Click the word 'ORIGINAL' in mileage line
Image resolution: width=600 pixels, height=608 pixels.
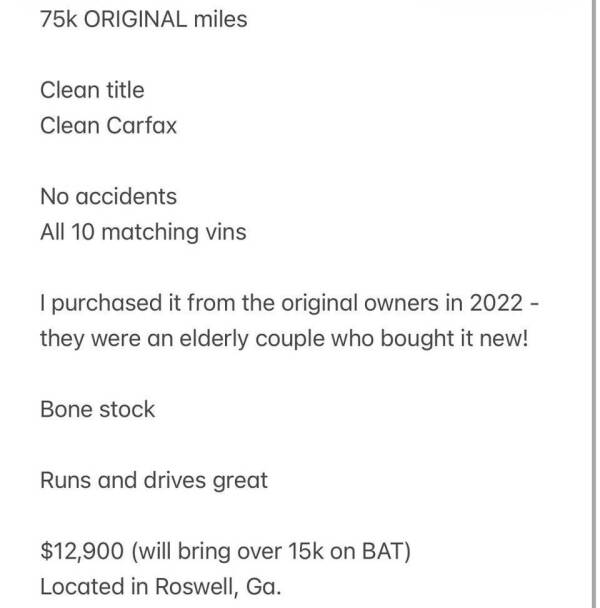(x=135, y=19)
